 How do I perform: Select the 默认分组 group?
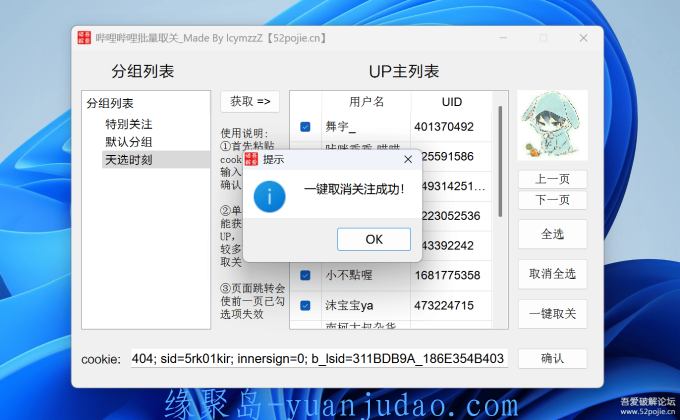129,142
